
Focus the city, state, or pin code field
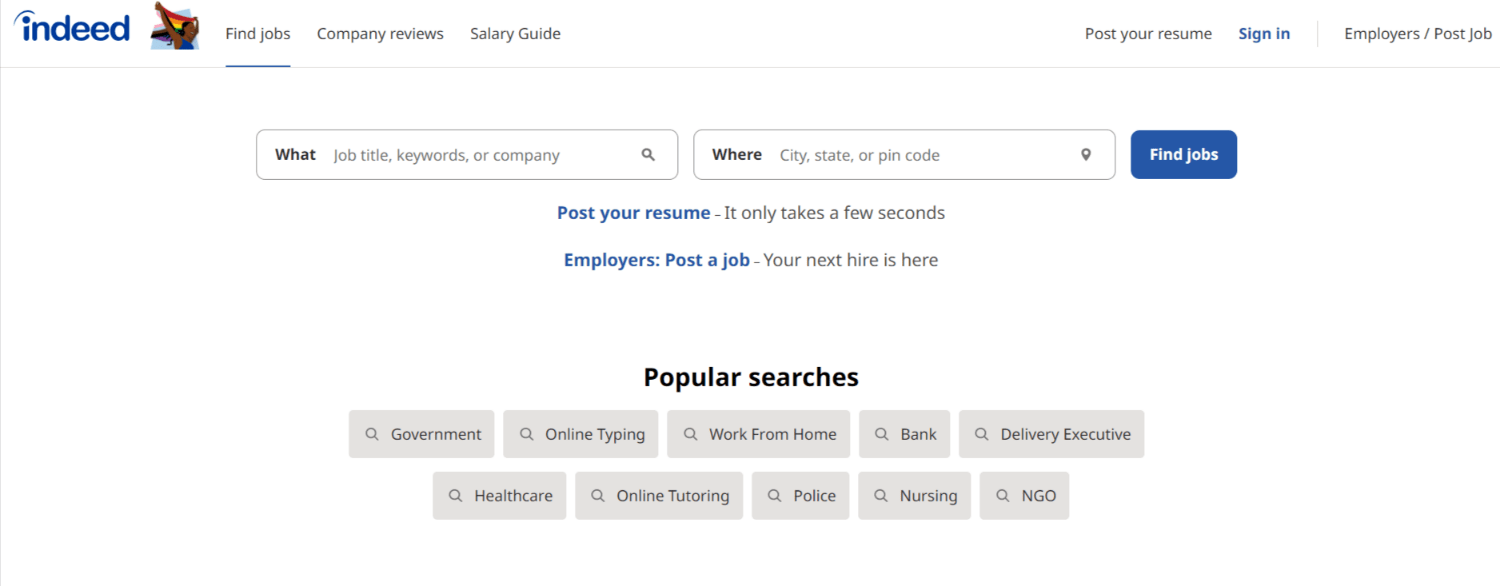point(920,155)
